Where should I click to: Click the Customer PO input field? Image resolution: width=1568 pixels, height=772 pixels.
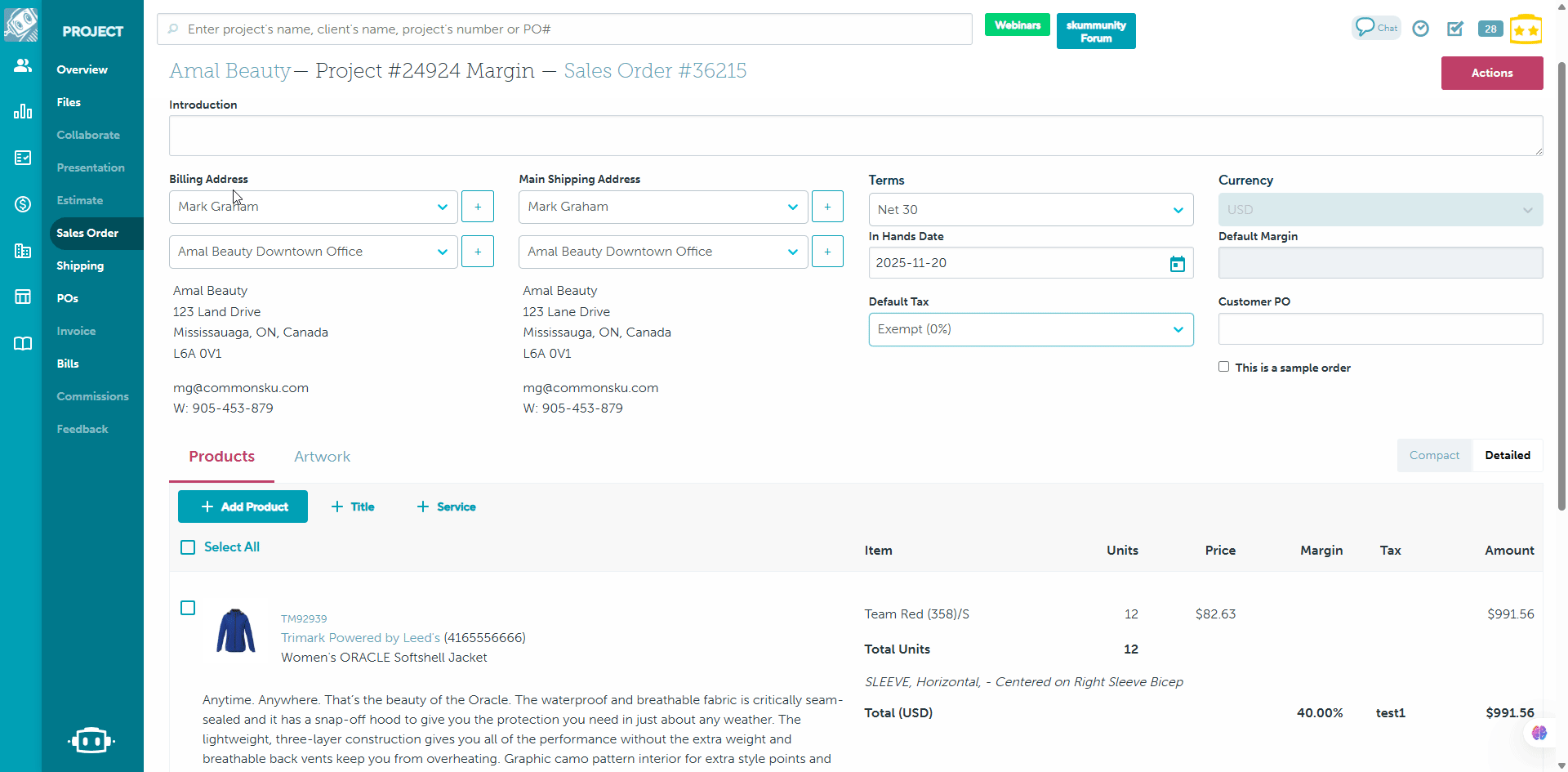1380,329
